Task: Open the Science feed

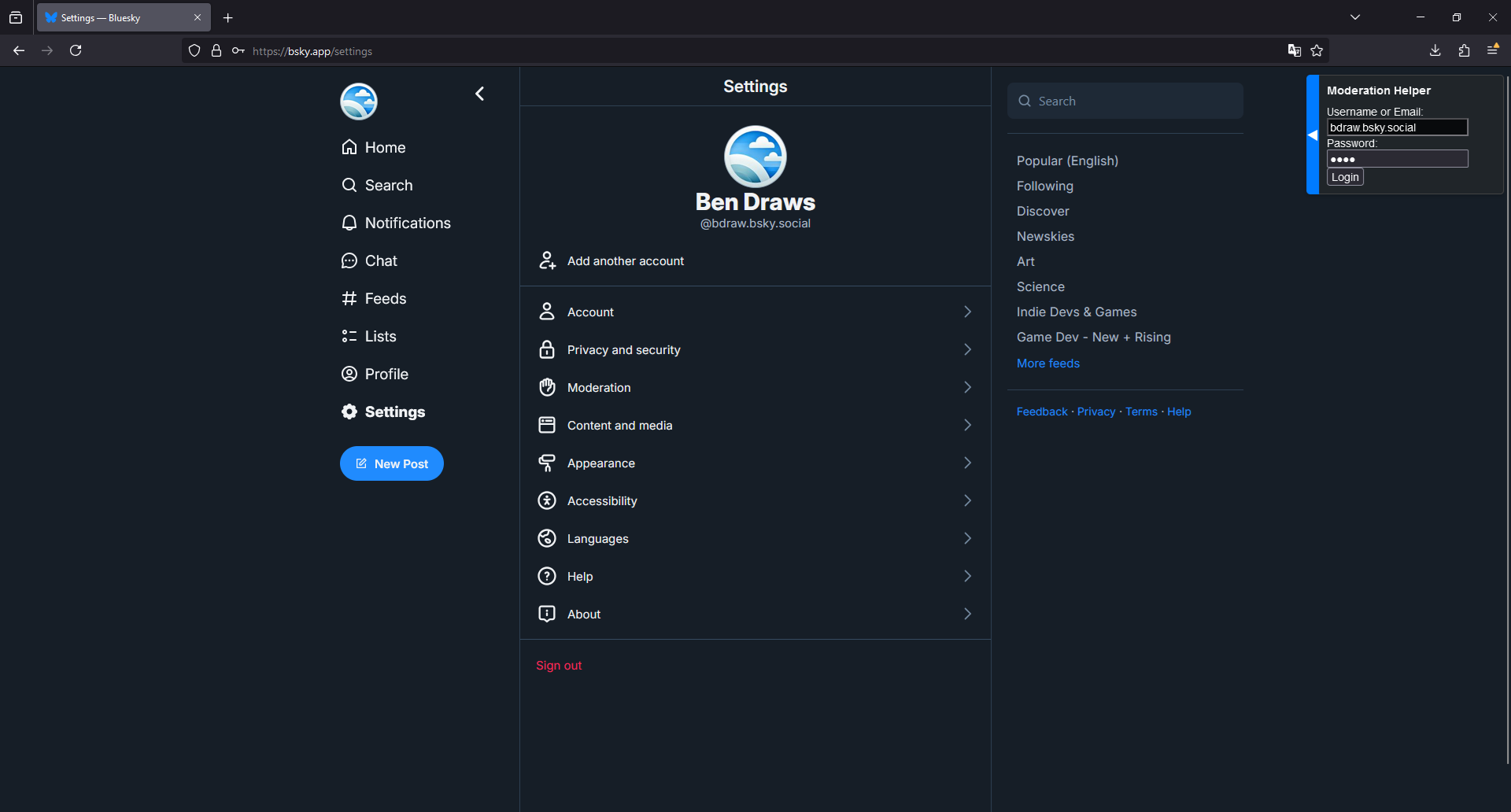Action: [x=1040, y=286]
